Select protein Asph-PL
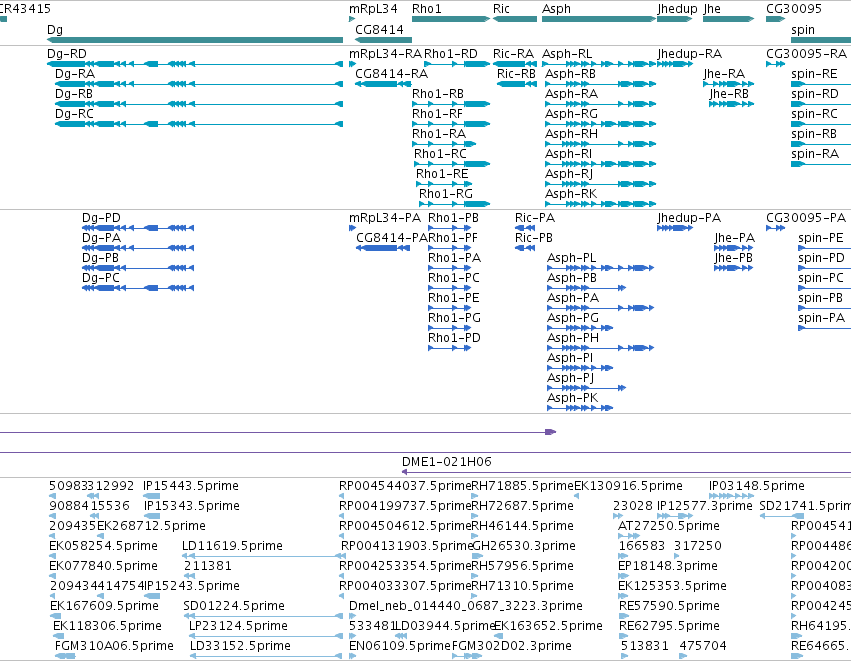 (600, 268)
